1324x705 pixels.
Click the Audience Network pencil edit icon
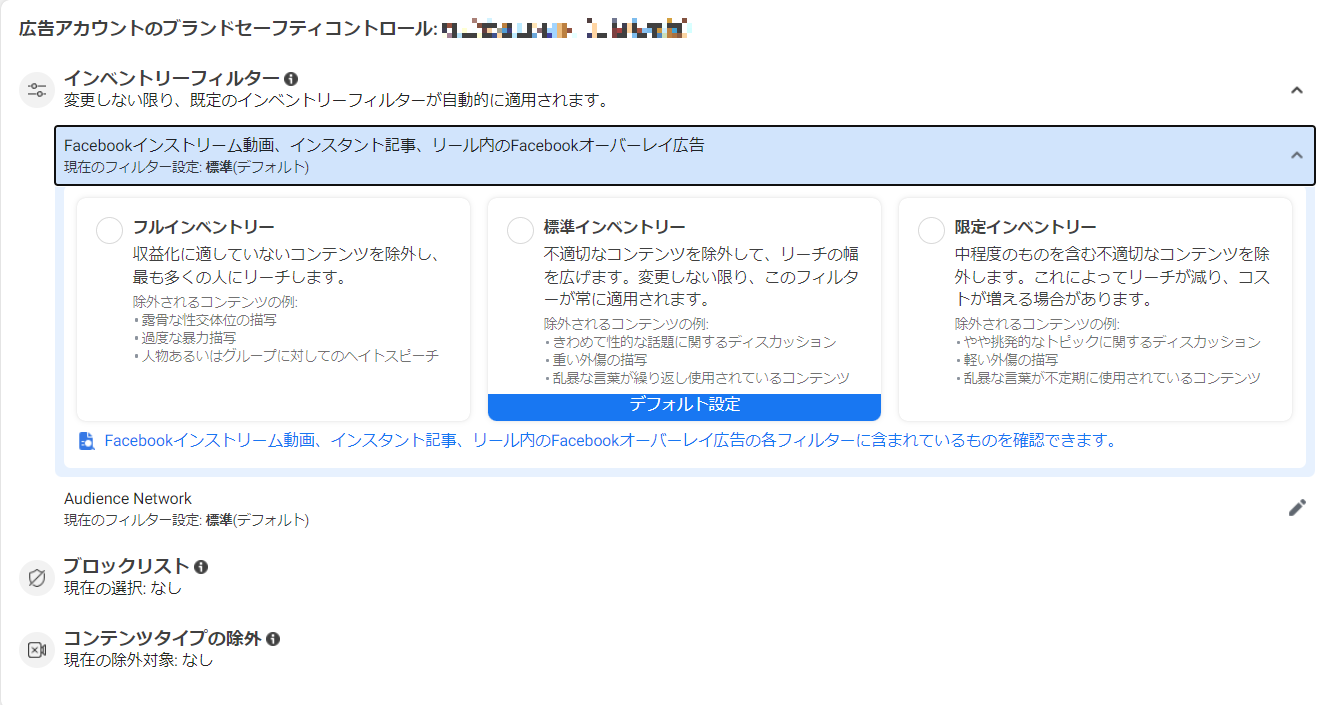tap(1297, 508)
